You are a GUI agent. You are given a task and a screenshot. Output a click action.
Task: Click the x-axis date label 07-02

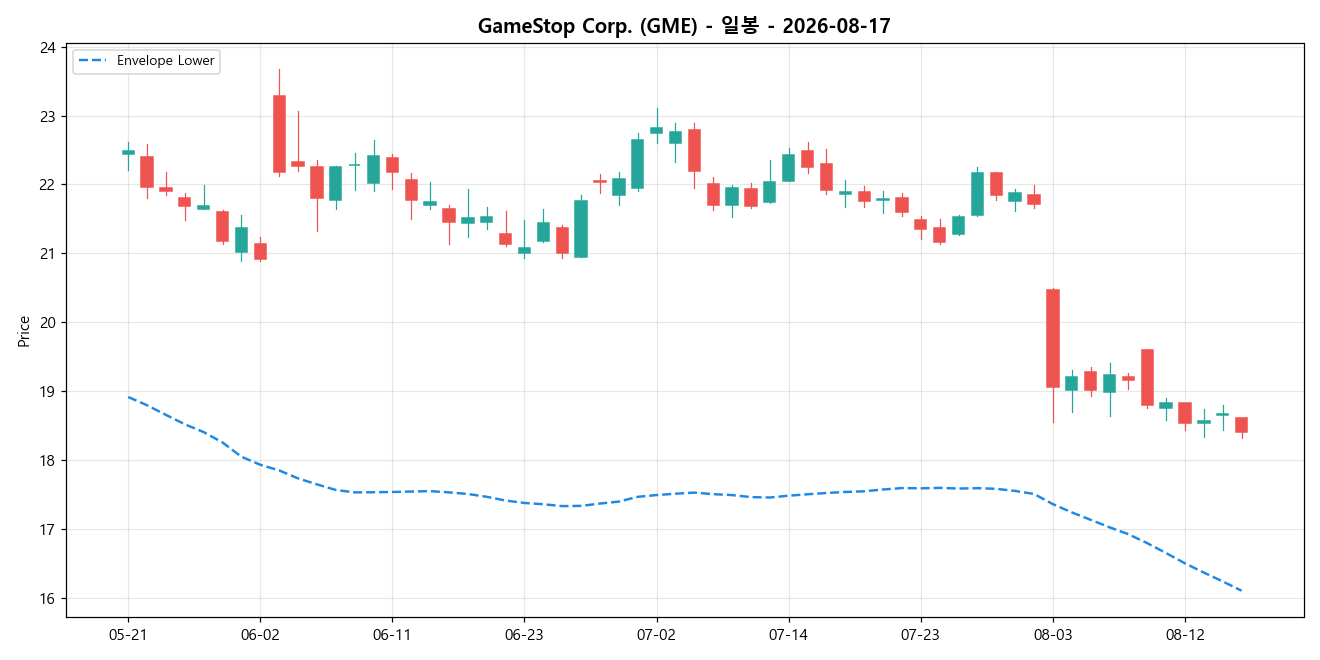point(656,635)
